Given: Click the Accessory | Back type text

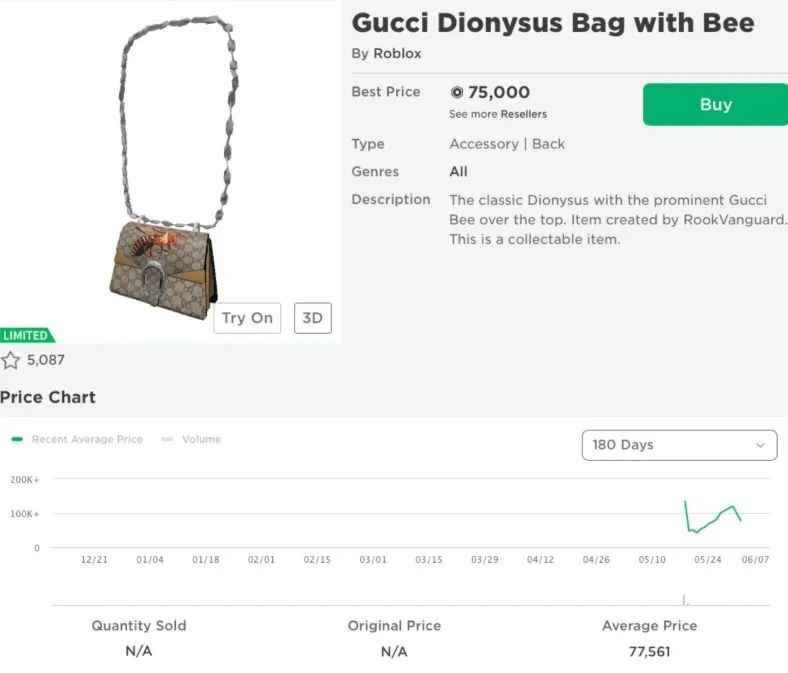Looking at the screenshot, I should coord(507,144).
